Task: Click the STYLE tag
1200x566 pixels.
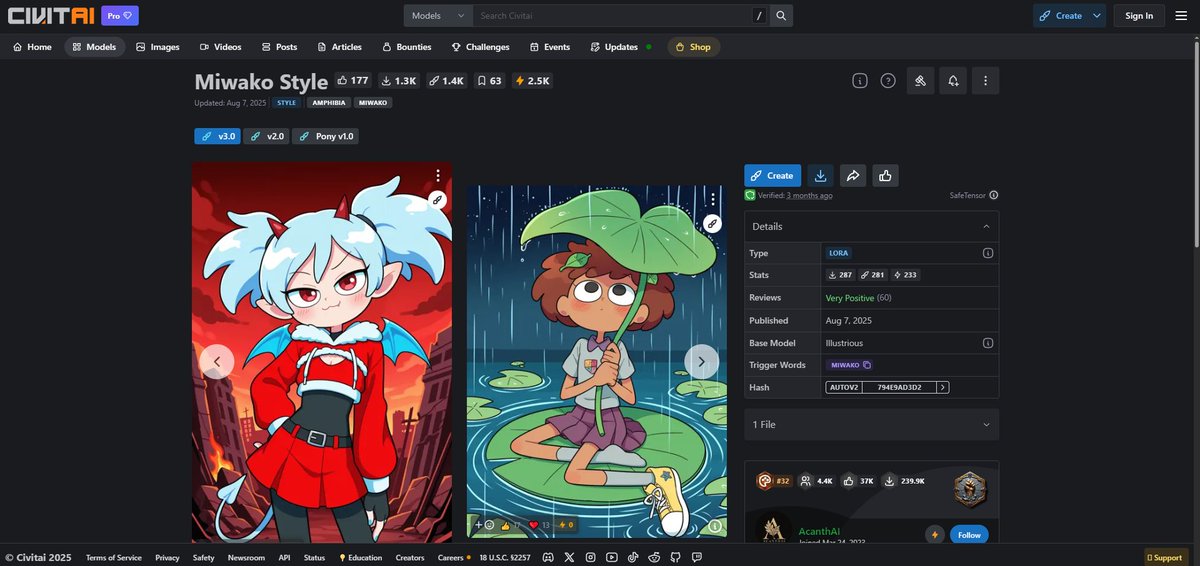Action: tap(287, 103)
